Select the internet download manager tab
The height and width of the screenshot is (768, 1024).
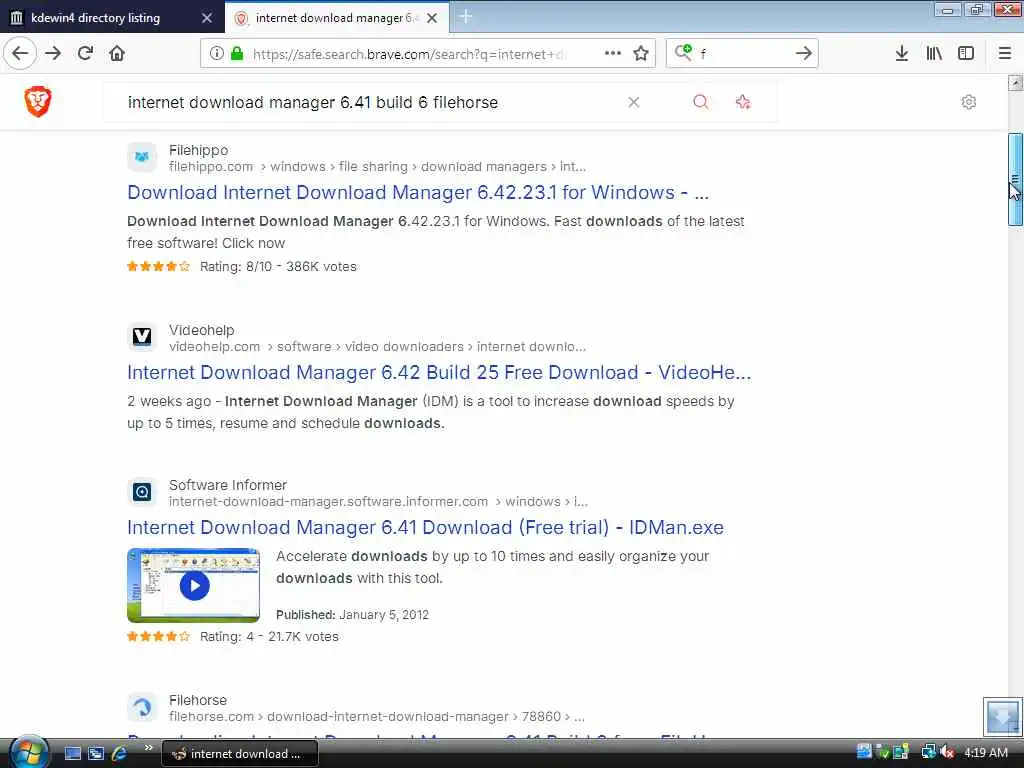coord(336,18)
